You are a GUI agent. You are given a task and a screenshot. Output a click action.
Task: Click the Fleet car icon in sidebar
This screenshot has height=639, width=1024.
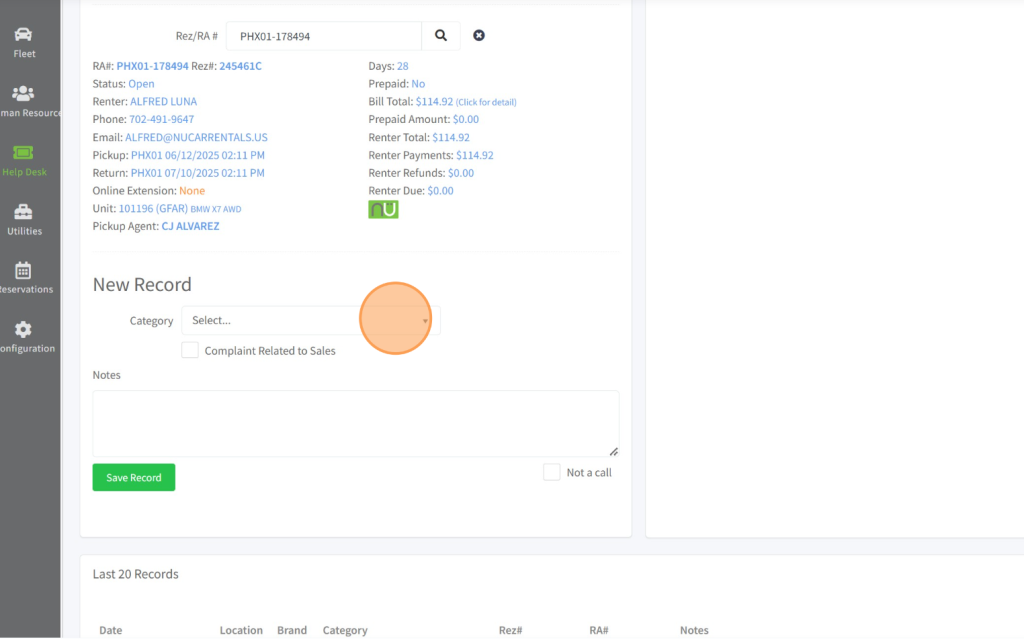[x=23, y=35]
